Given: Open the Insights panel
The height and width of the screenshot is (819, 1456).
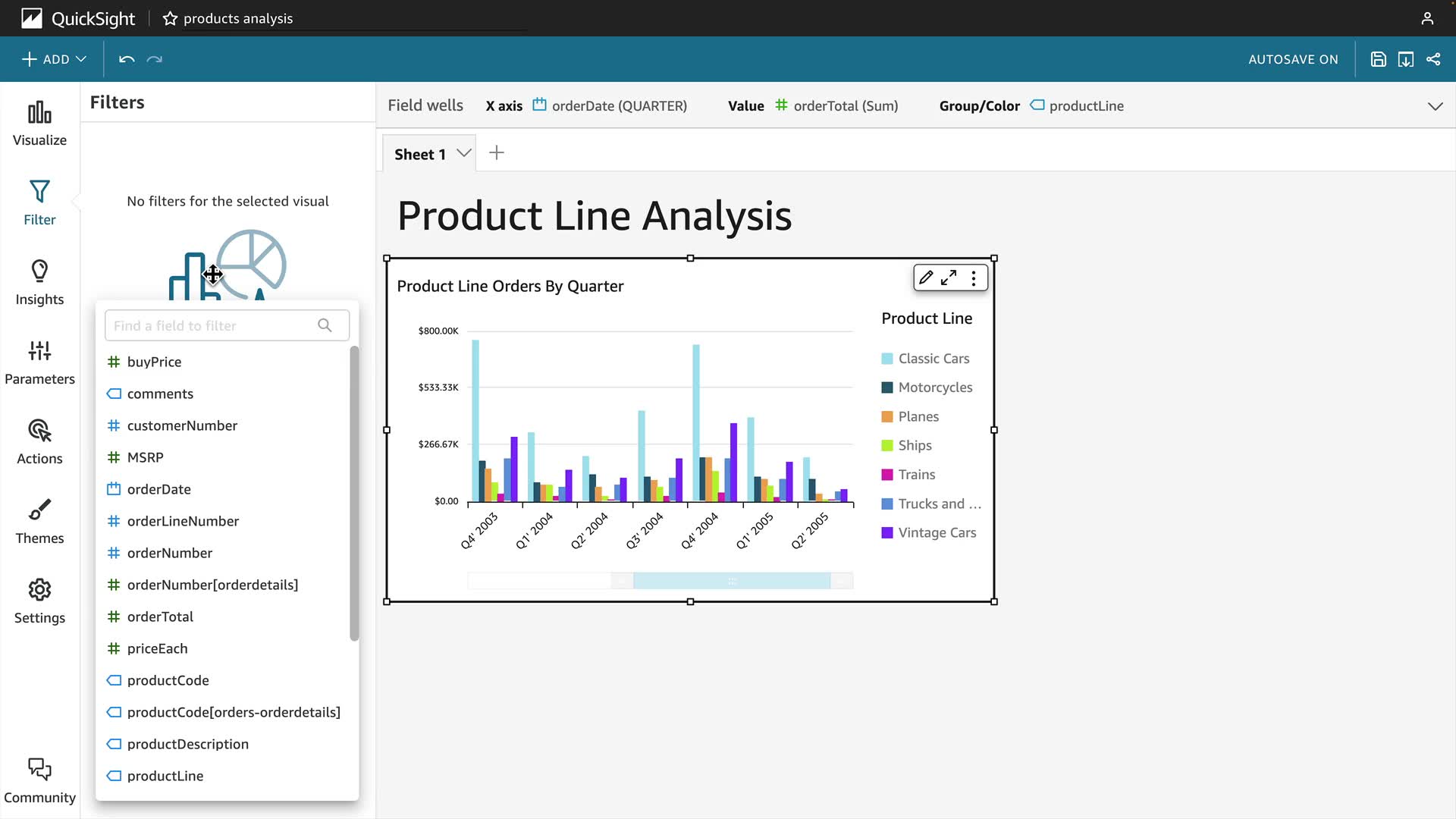Looking at the screenshot, I should 39,283.
